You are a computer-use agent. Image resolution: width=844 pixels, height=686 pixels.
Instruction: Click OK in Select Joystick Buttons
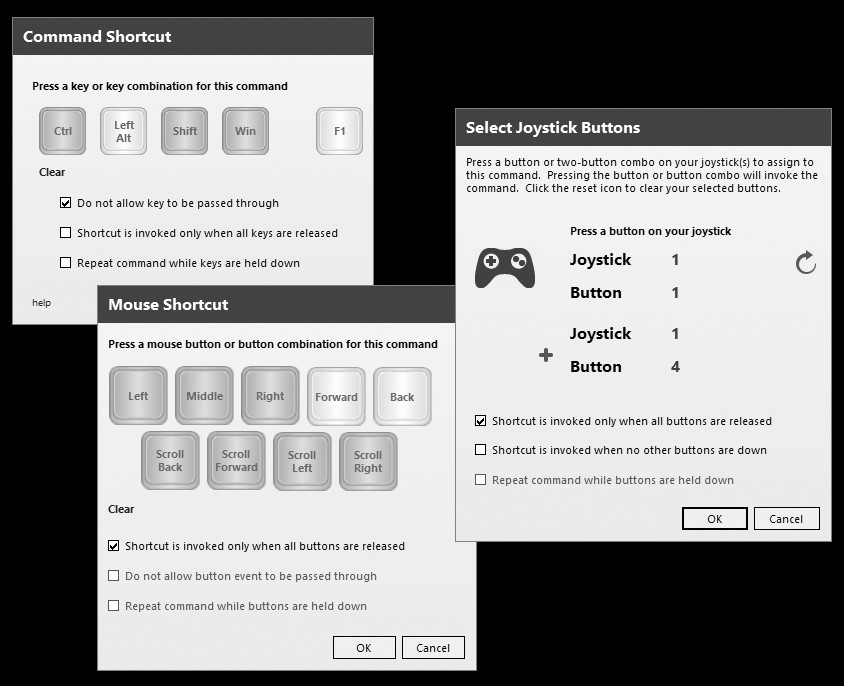click(714, 518)
